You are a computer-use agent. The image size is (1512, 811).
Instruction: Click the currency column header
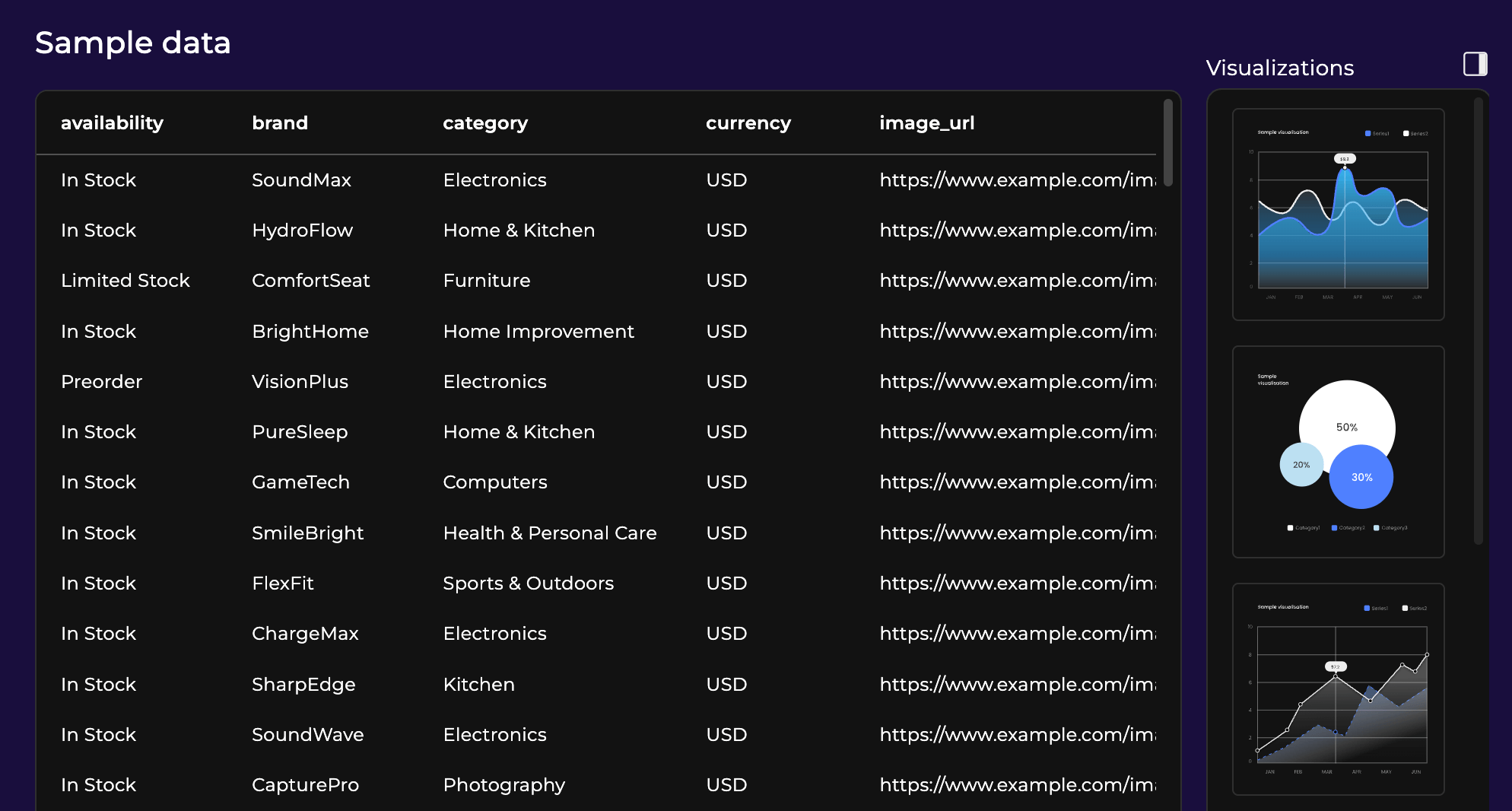pos(748,123)
